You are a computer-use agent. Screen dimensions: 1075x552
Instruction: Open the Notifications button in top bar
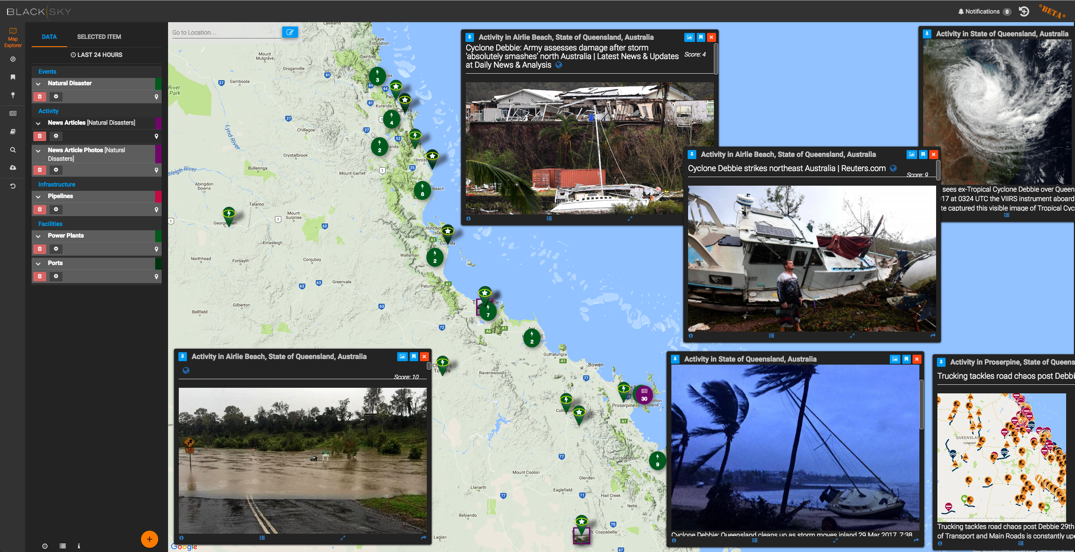click(979, 12)
